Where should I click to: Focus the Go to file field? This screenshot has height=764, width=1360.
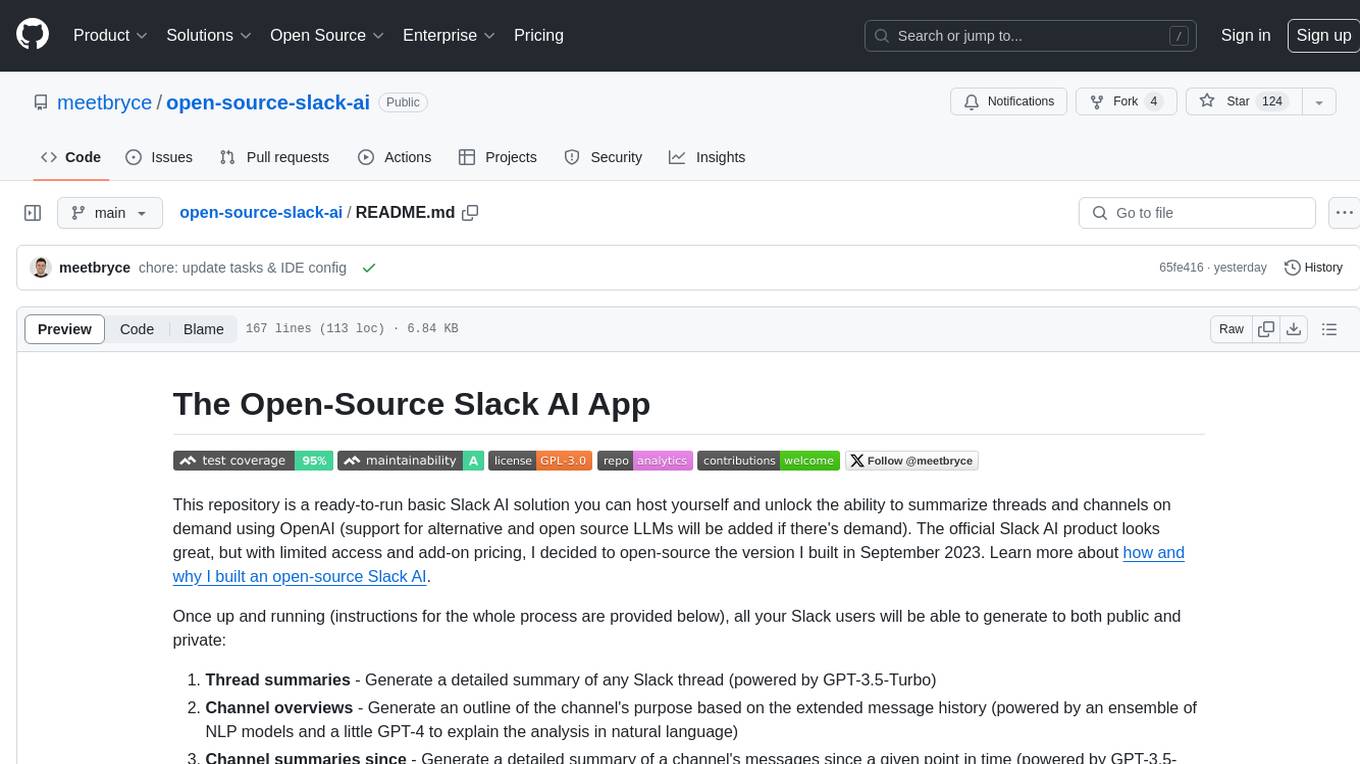tap(1197, 213)
